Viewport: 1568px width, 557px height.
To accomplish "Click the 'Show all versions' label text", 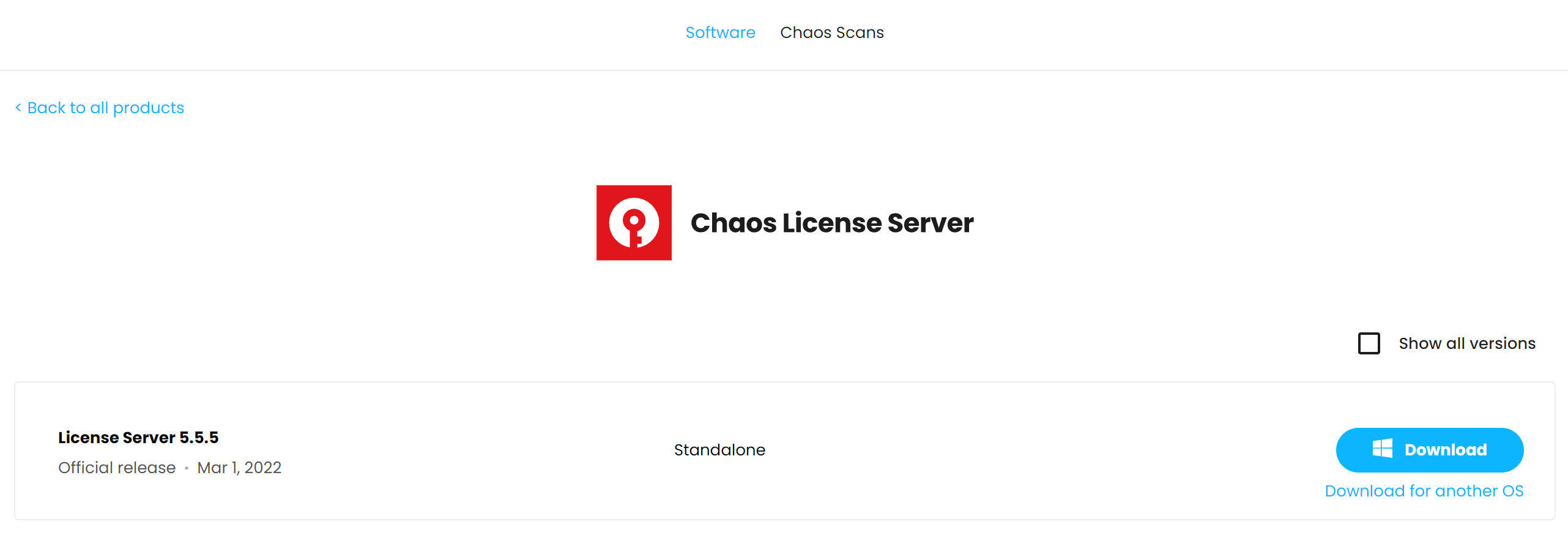I will [1466, 343].
